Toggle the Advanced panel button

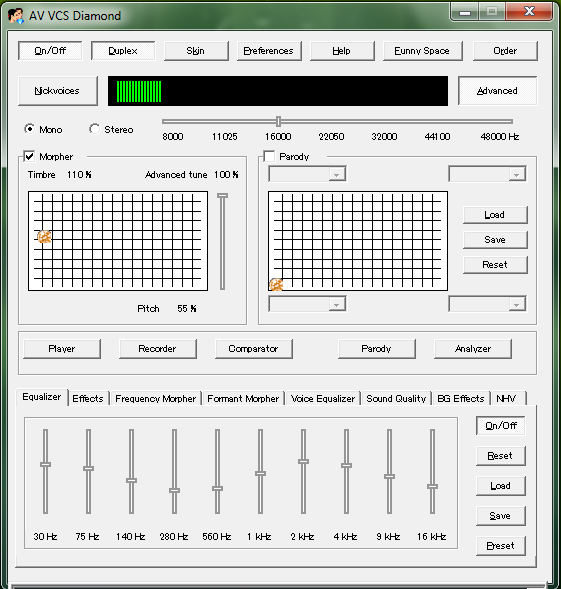click(x=497, y=91)
